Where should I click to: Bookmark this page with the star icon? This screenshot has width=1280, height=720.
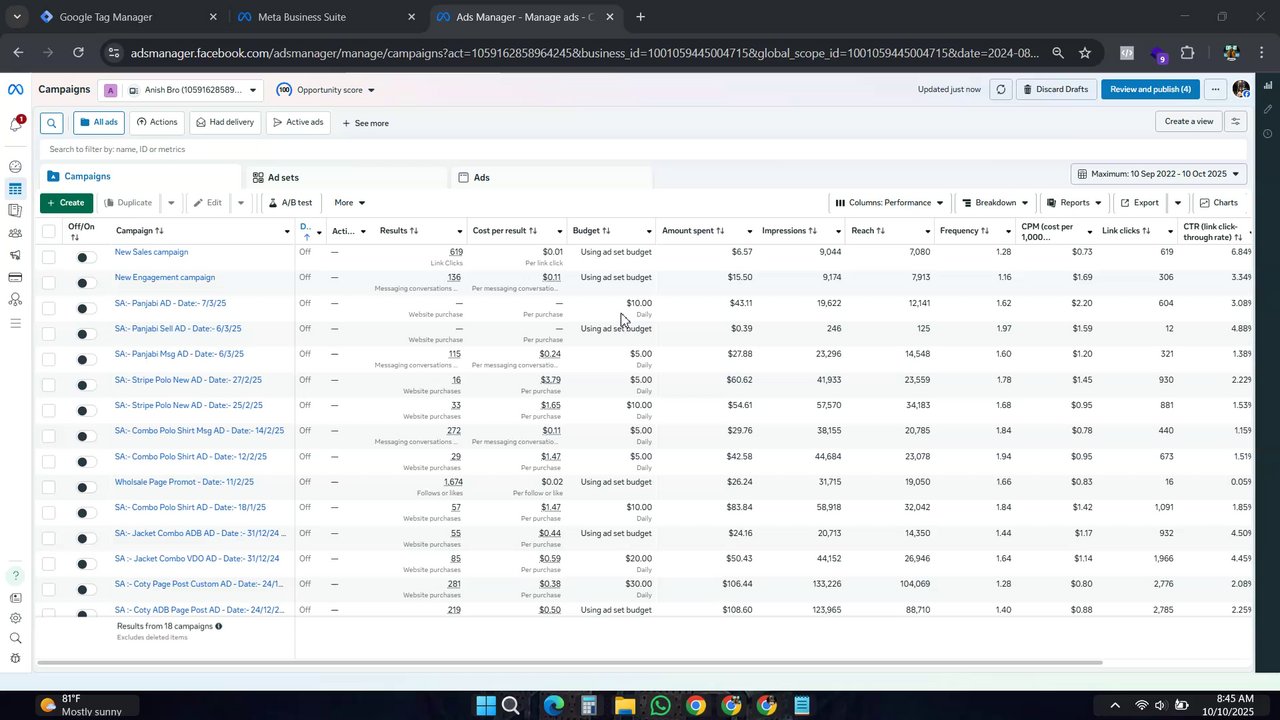1085,53
